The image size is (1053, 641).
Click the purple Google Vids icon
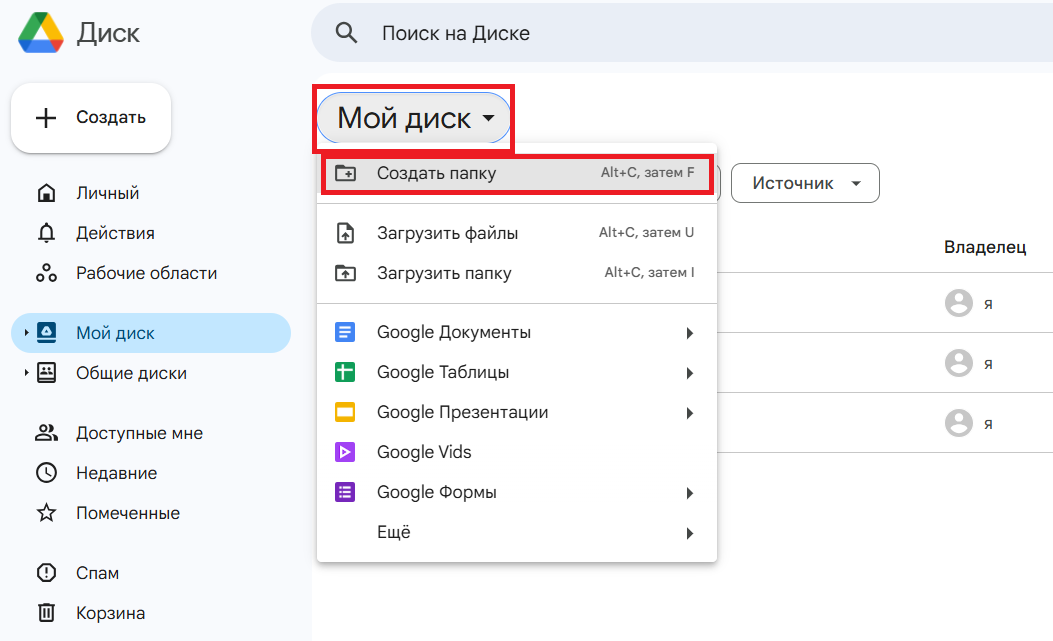345,452
